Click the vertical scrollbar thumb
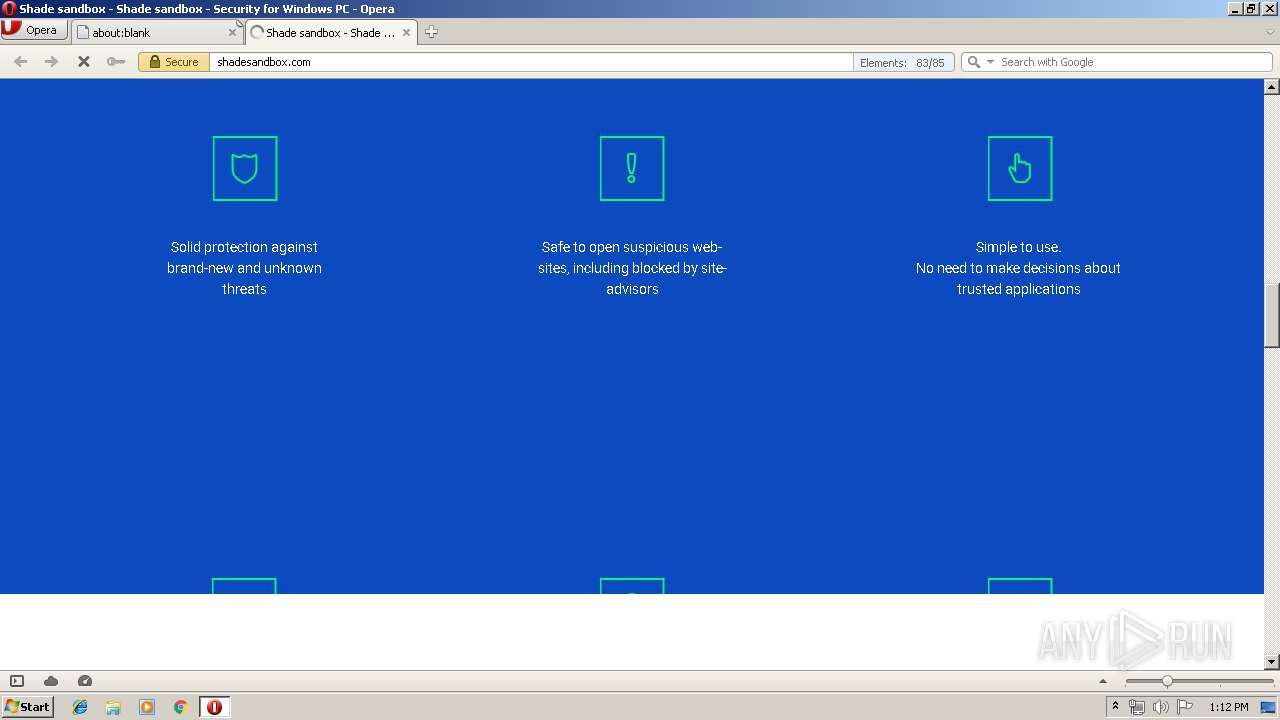The height and width of the screenshot is (720, 1280). pyautogui.click(x=1272, y=316)
